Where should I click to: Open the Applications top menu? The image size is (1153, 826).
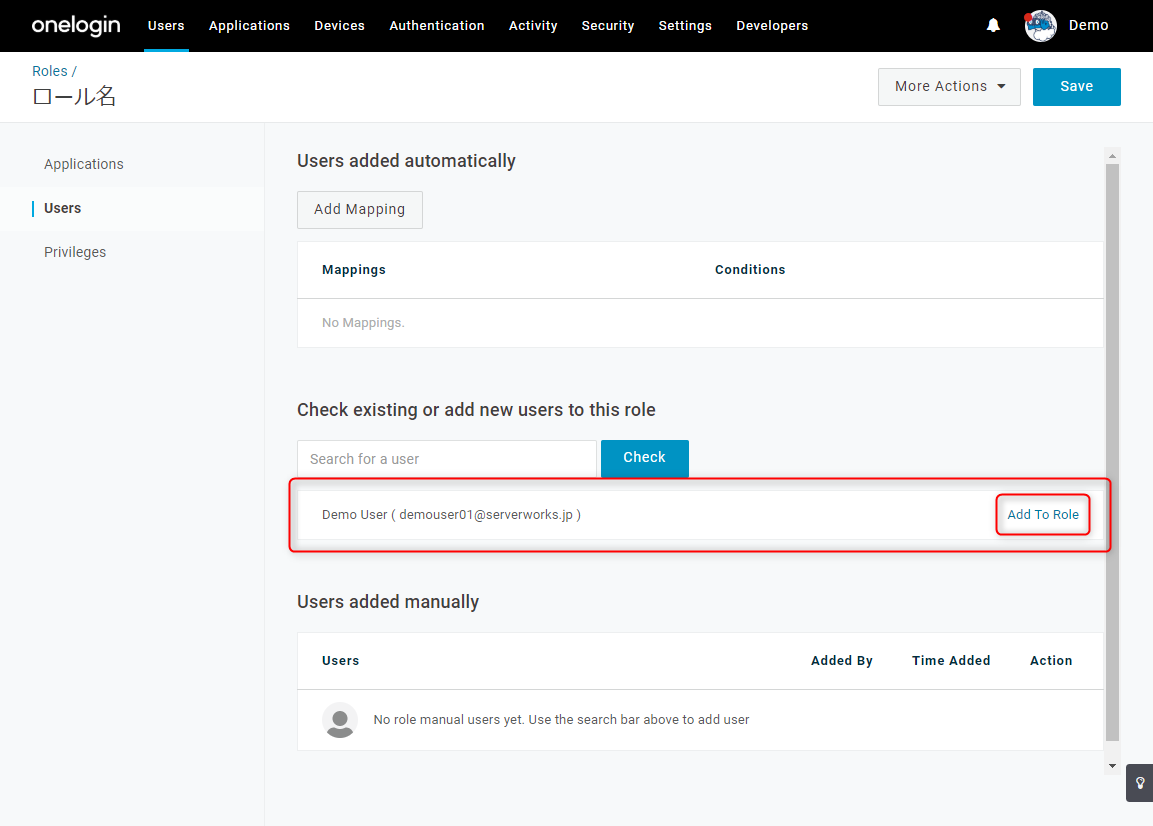(249, 26)
